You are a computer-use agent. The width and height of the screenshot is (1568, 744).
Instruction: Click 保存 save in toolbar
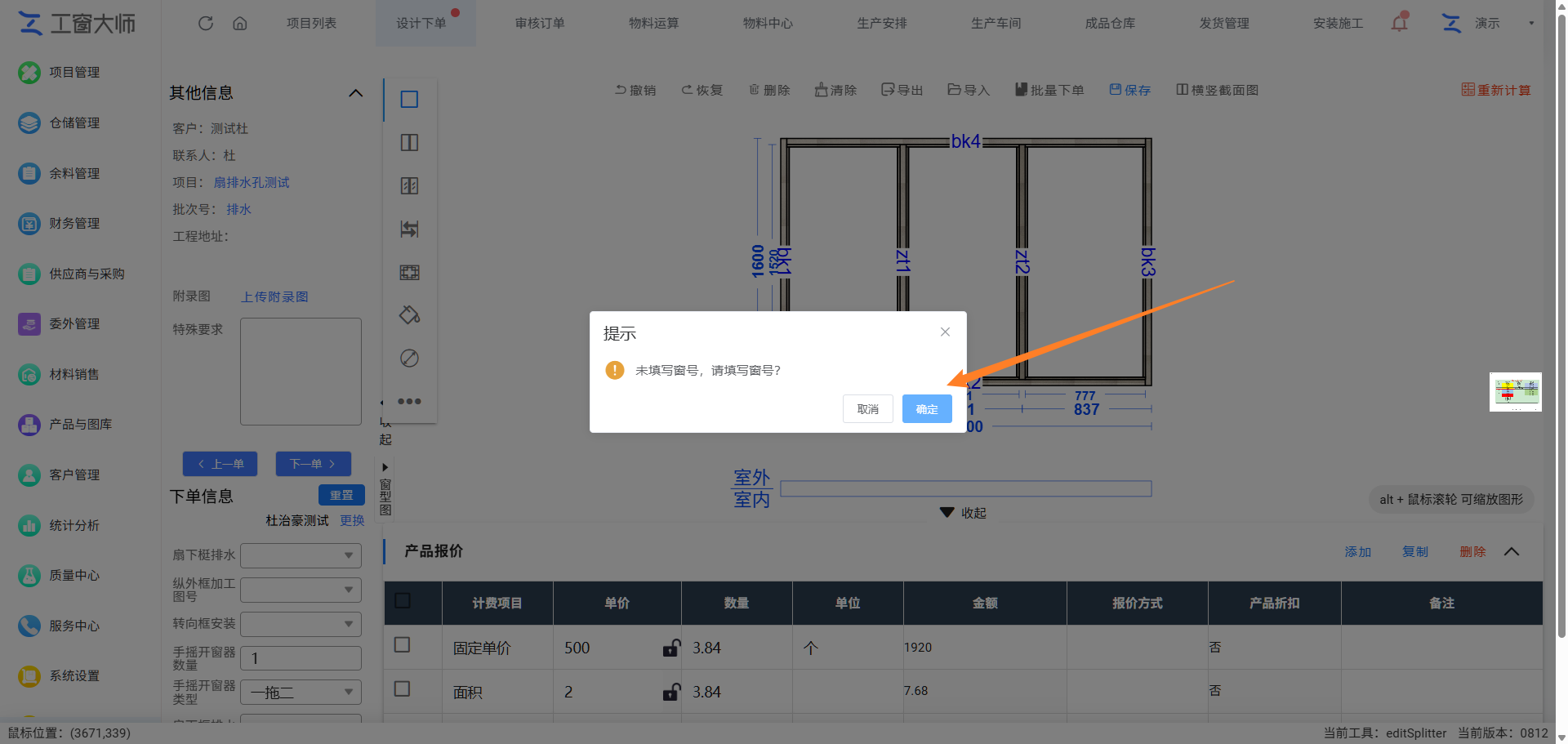1130,90
